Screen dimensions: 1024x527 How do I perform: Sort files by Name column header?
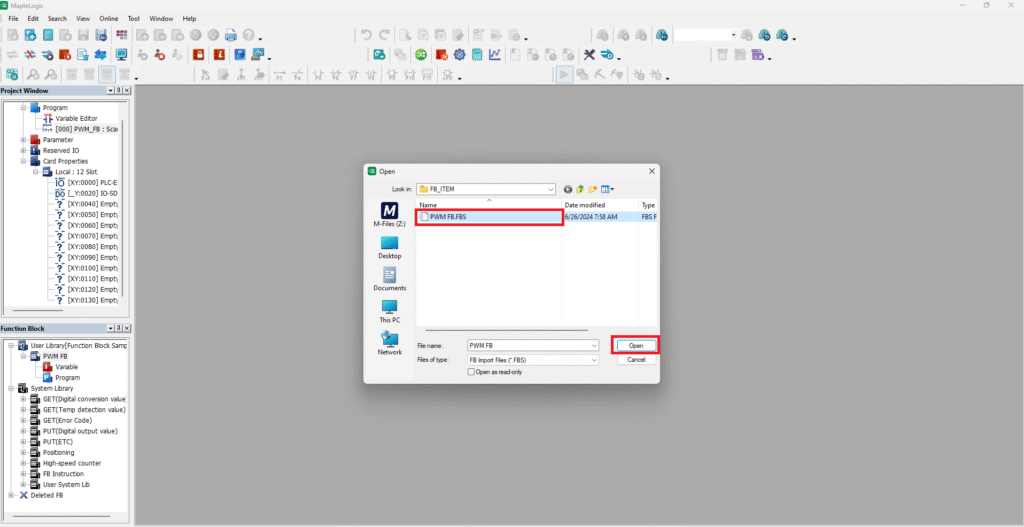click(x=489, y=205)
